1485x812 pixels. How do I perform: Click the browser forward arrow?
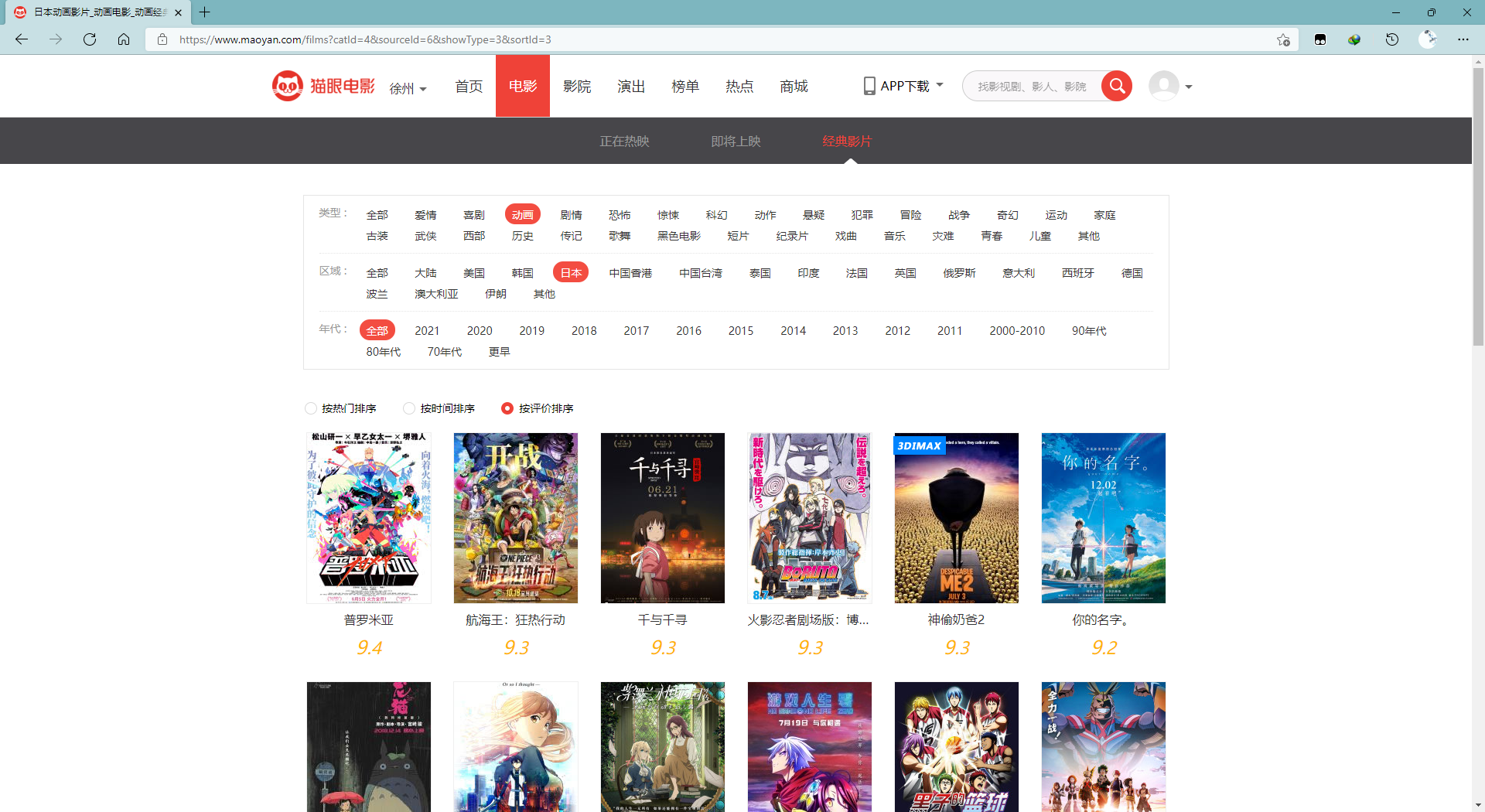[x=56, y=39]
